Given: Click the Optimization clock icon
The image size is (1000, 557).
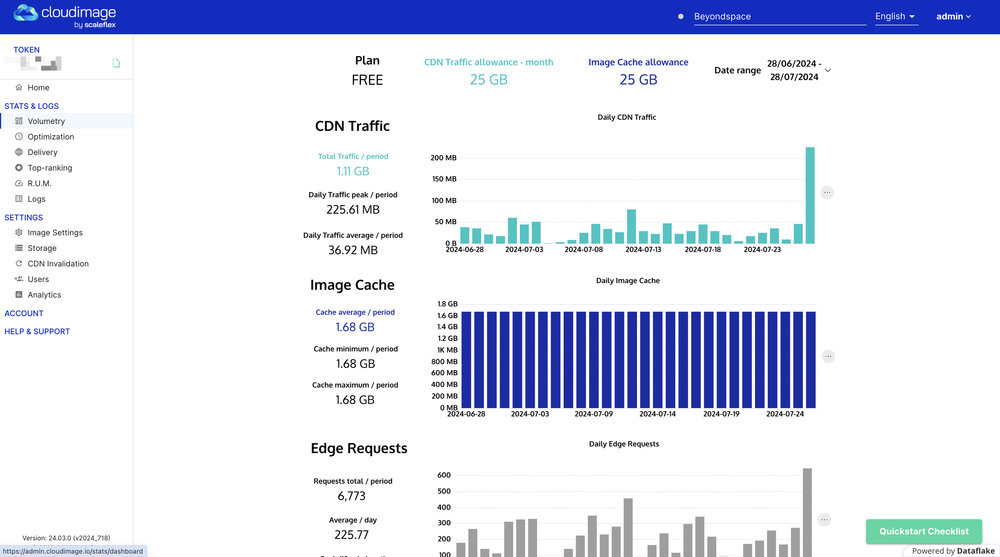Looking at the screenshot, I should point(18,137).
